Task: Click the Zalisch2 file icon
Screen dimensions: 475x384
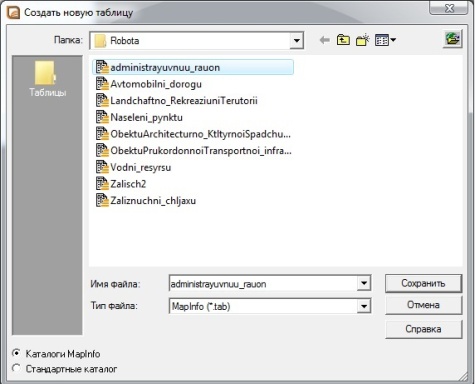Action: tap(102, 184)
